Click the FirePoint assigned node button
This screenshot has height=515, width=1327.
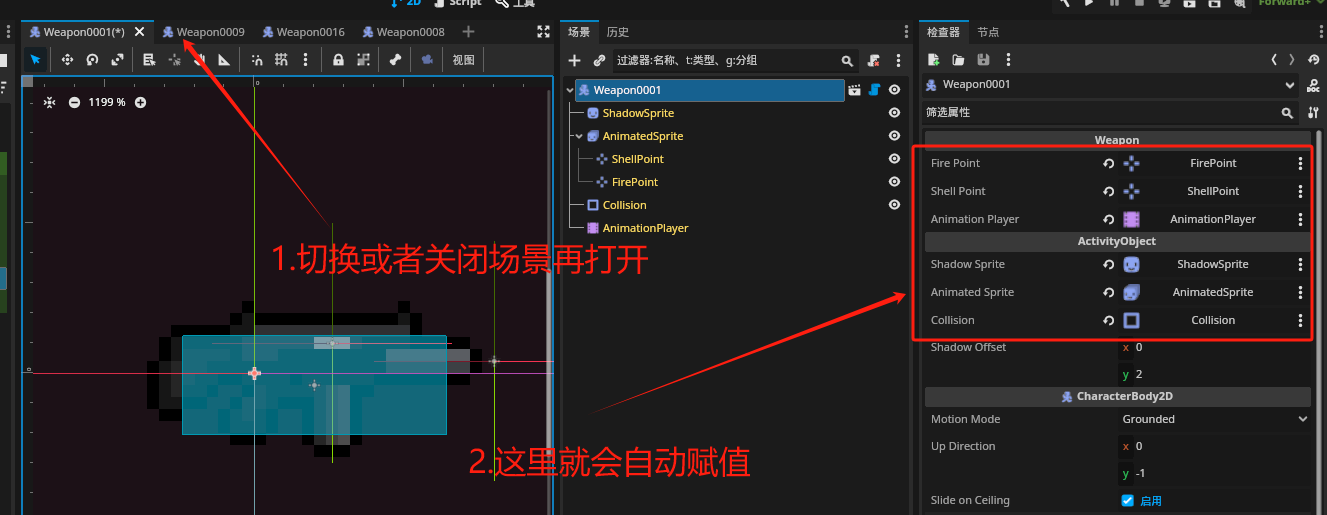point(1213,163)
